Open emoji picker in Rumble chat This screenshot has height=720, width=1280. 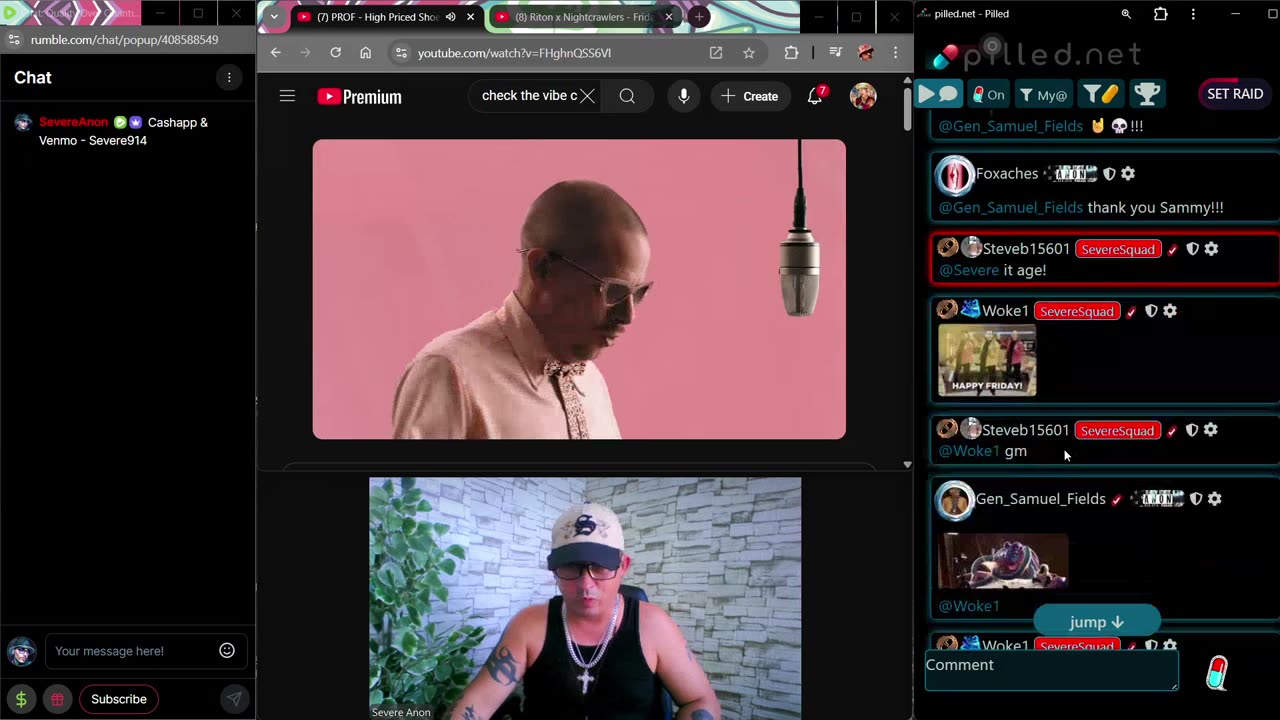click(x=227, y=650)
